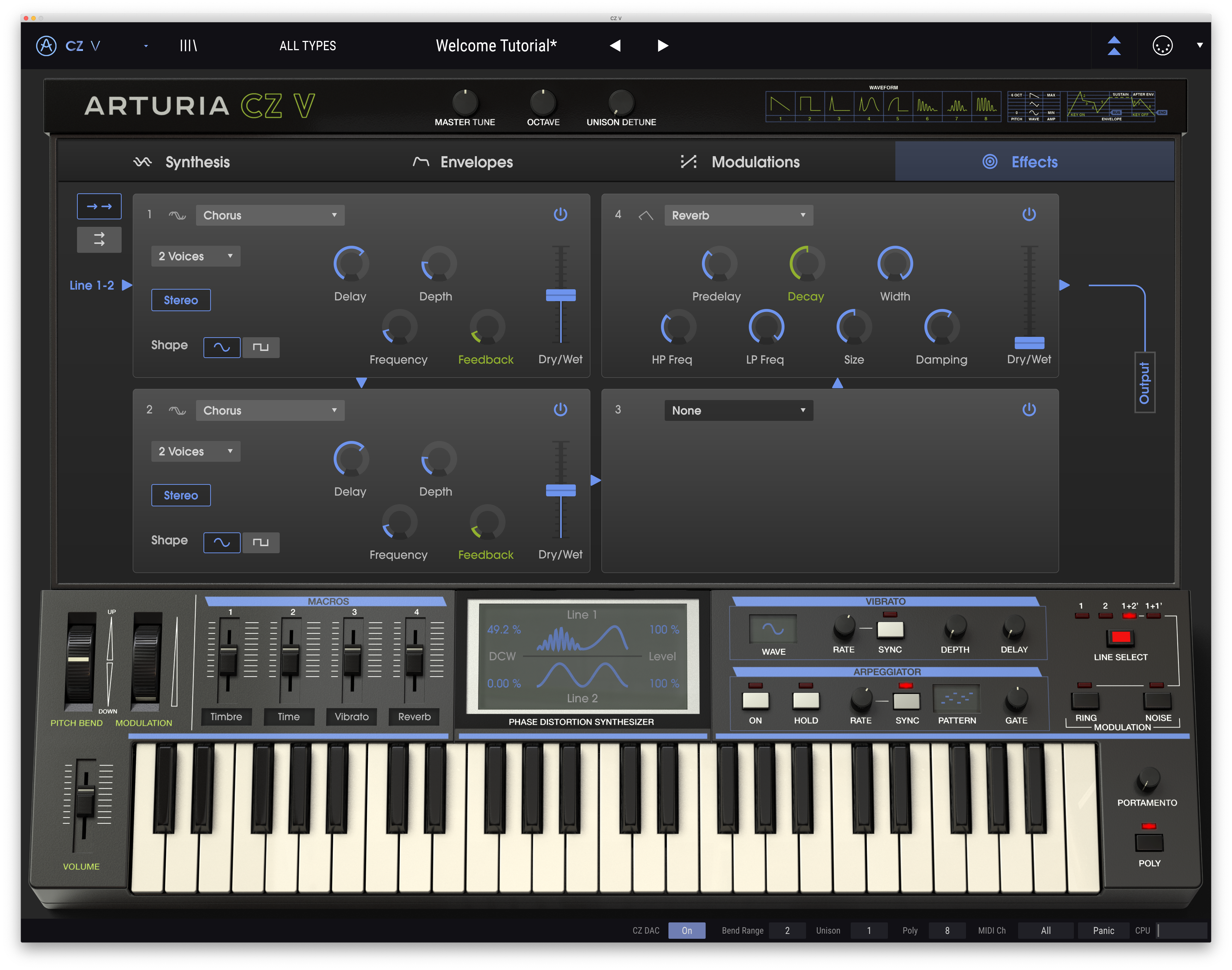Click the Arturia logo menu icon
The width and height of the screenshot is (1232, 970).
coord(46,45)
